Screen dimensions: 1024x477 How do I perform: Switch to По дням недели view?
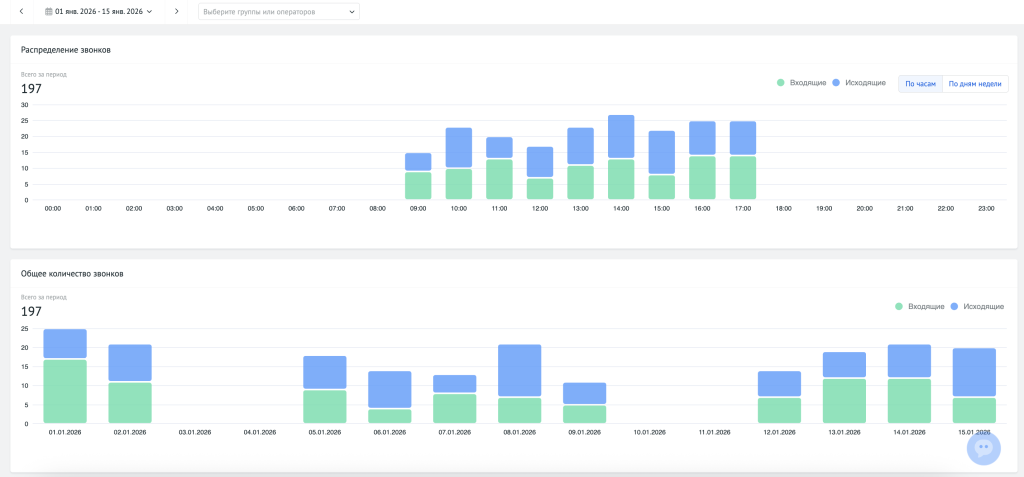[975, 84]
